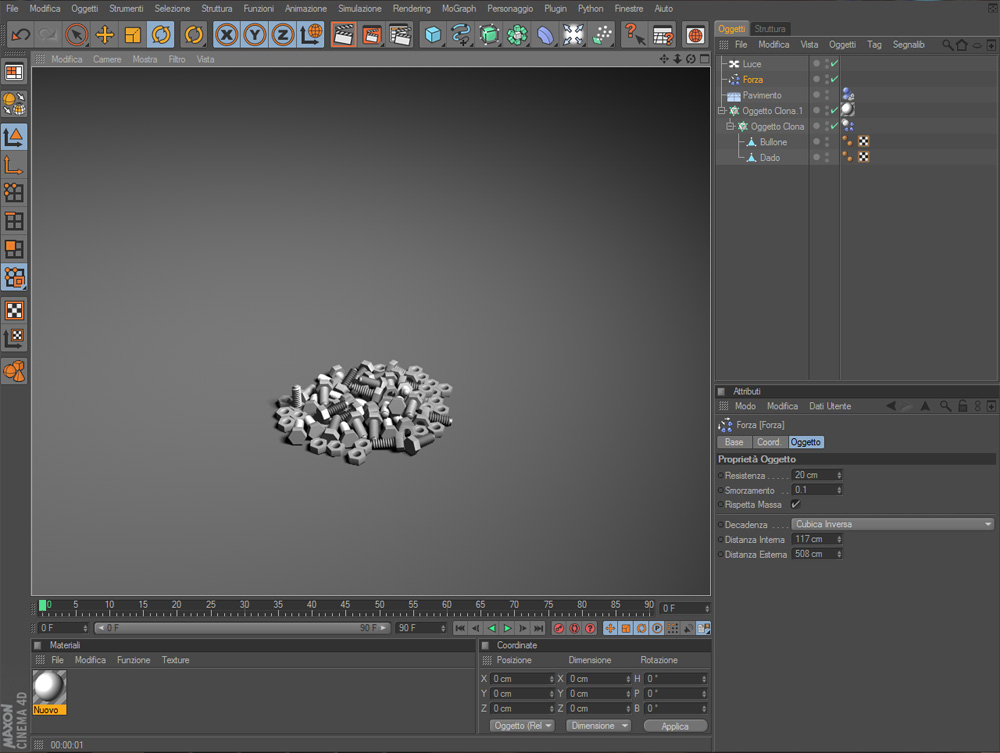Image resolution: width=1000 pixels, height=753 pixels.
Task: Switch to the Struttura tab
Action: coord(770,29)
